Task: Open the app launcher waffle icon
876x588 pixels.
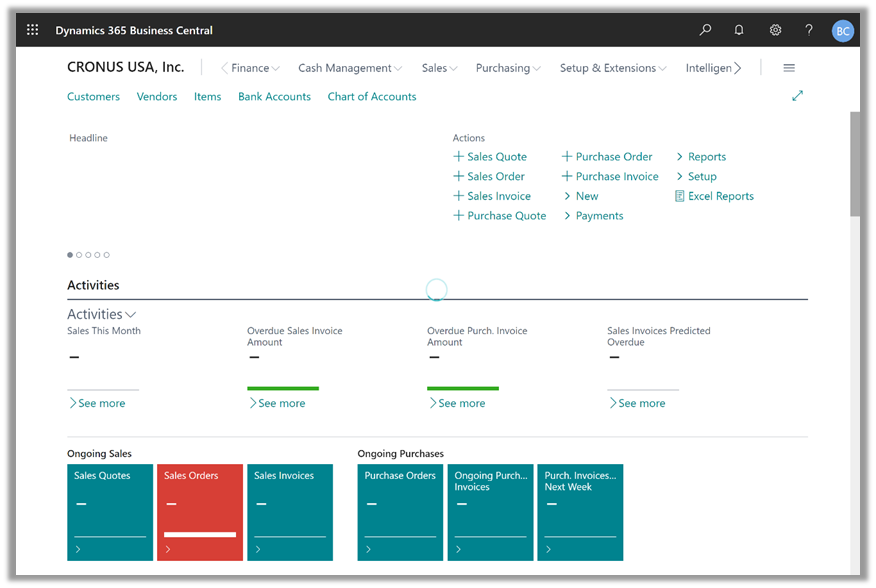Action: [x=33, y=30]
